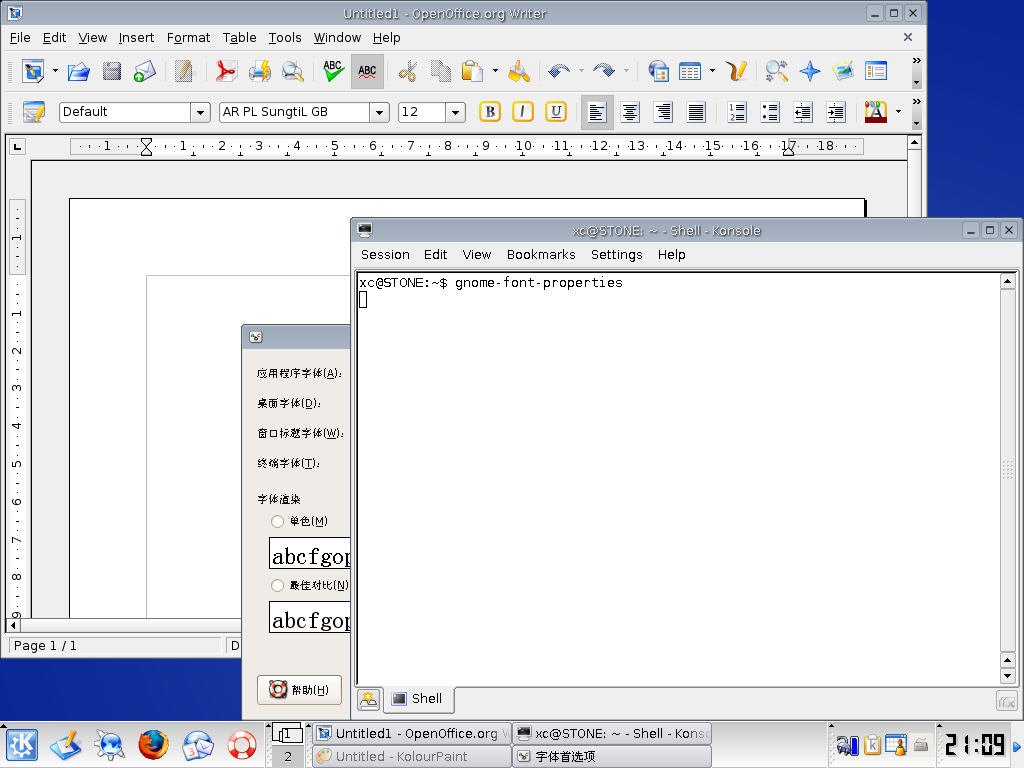Select 单色(M) font rendering radio
The image size is (1024, 768).
pos(277,521)
